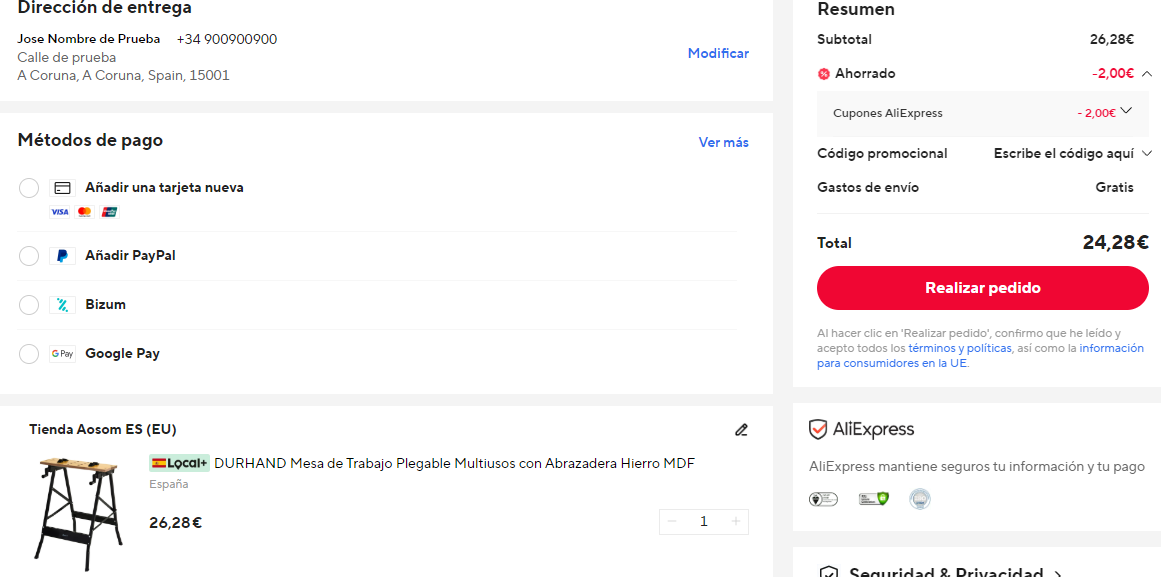
Task: Decrease the product quantity with minus button
Action: (672, 521)
